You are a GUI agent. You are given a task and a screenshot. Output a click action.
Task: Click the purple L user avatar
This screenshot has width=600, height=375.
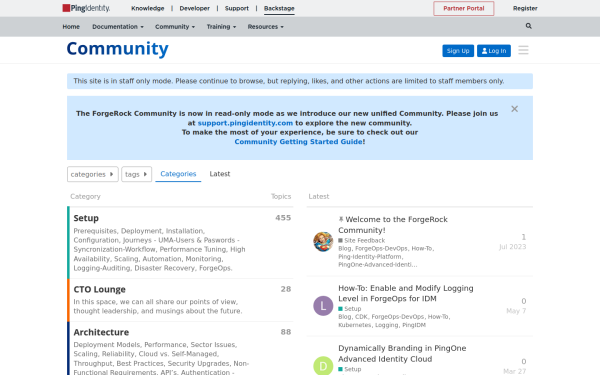pyautogui.click(x=323, y=306)
